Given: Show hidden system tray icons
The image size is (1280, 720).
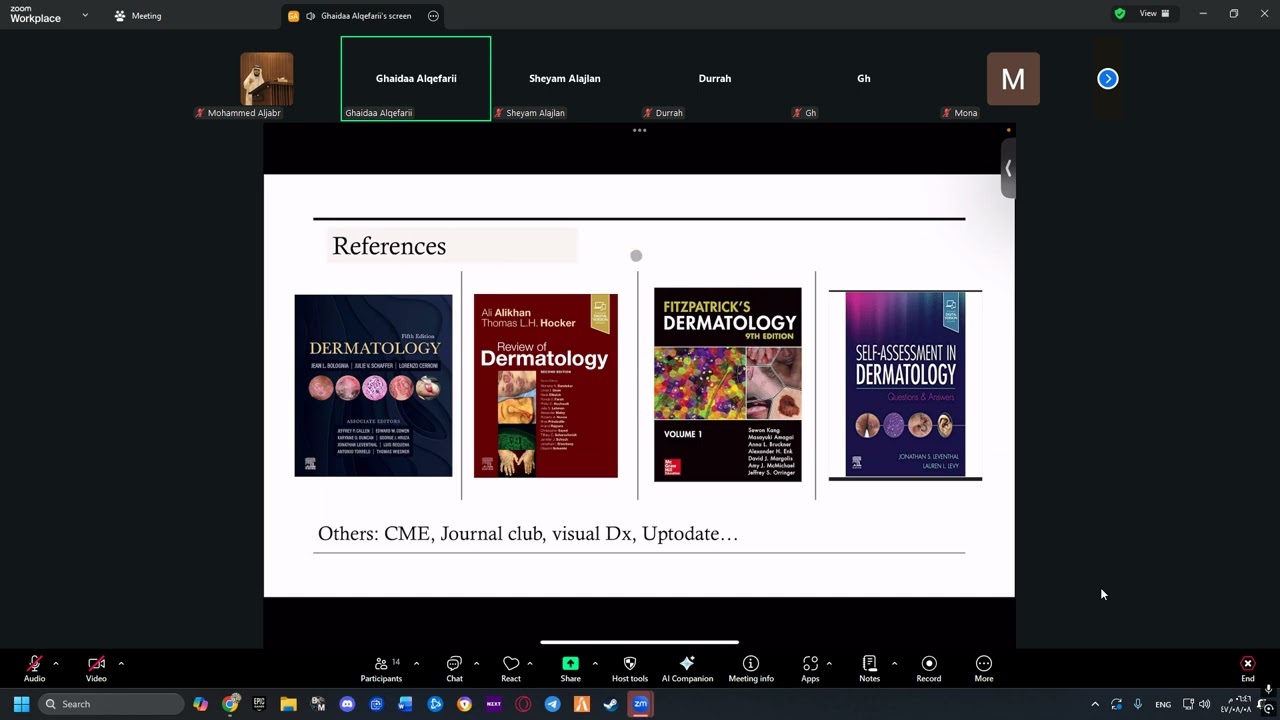Looking at the screenshot, I should pos(1095,704).
